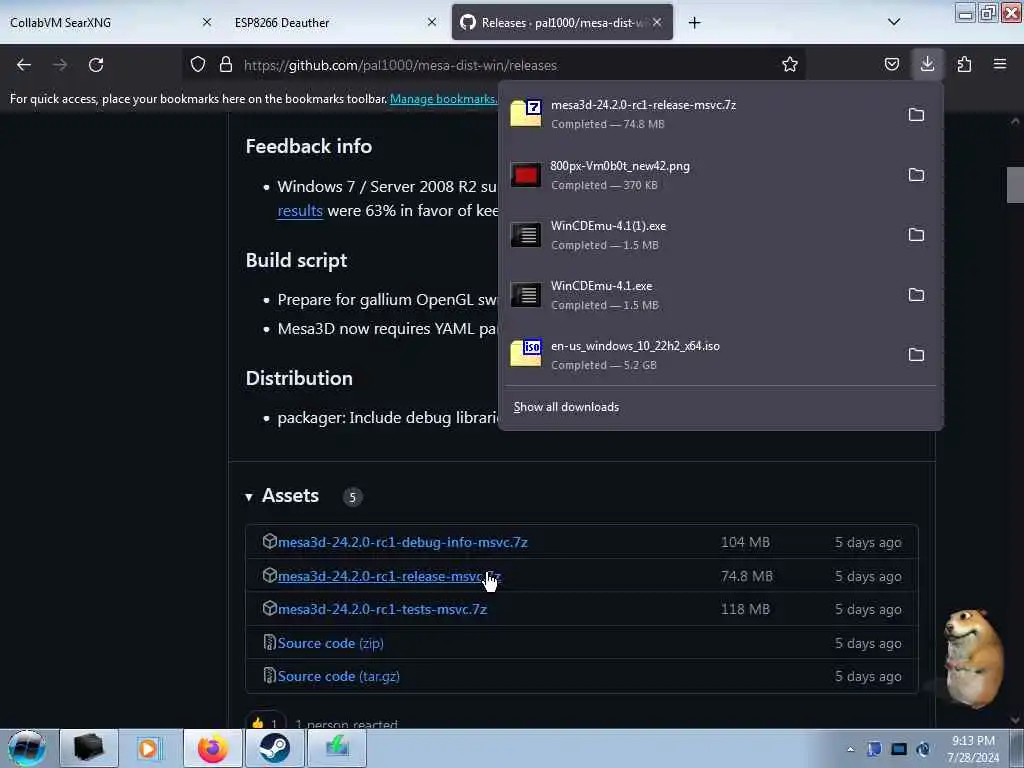Image resolution: width=1024 pixels, height=768 pixels.
Task: Go back using the browser back arrow
Action: [x=24, y=65]
